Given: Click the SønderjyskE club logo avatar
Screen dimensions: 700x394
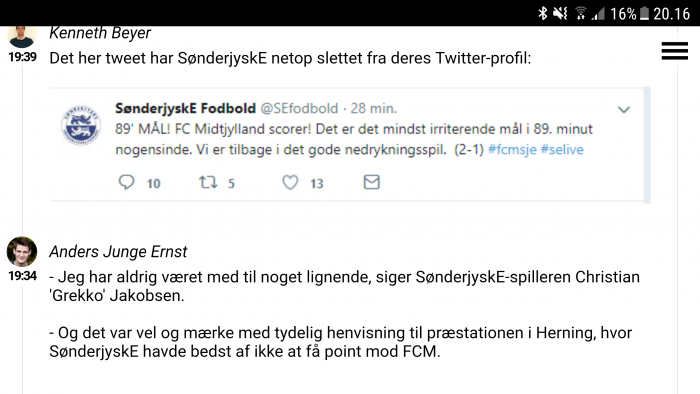Looking at the screenshot, I should click(x=80, y=124).
